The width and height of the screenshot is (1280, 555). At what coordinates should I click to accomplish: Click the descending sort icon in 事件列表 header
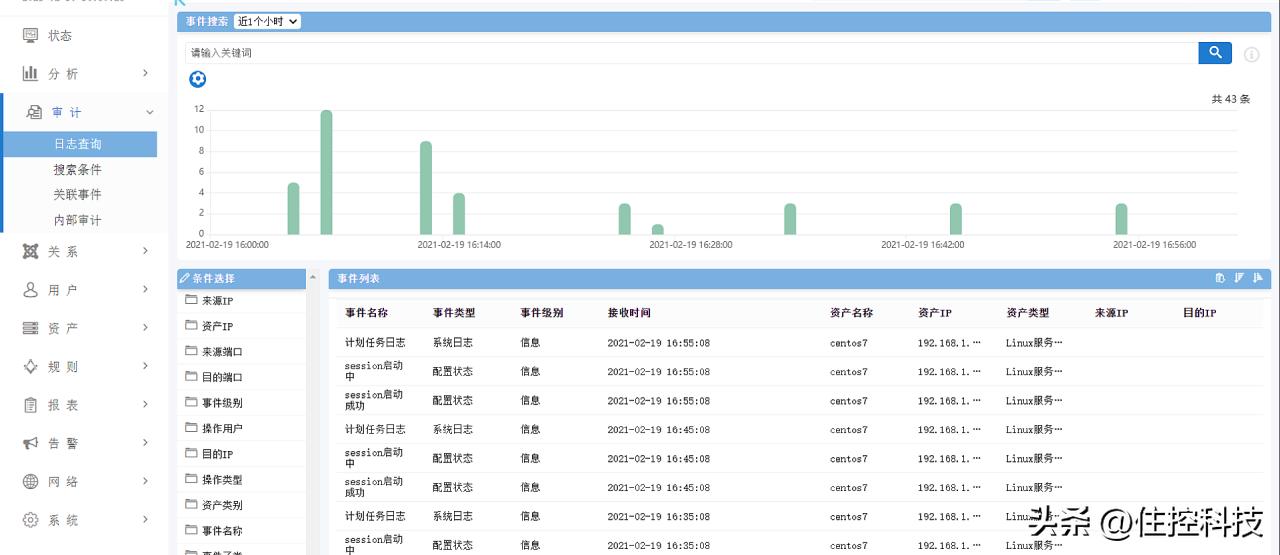1239,278
